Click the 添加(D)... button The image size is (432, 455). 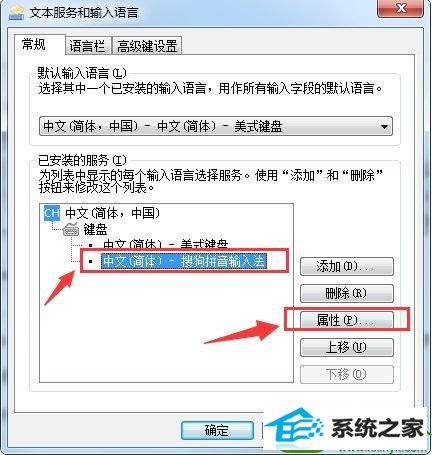(x=347, y=266)
